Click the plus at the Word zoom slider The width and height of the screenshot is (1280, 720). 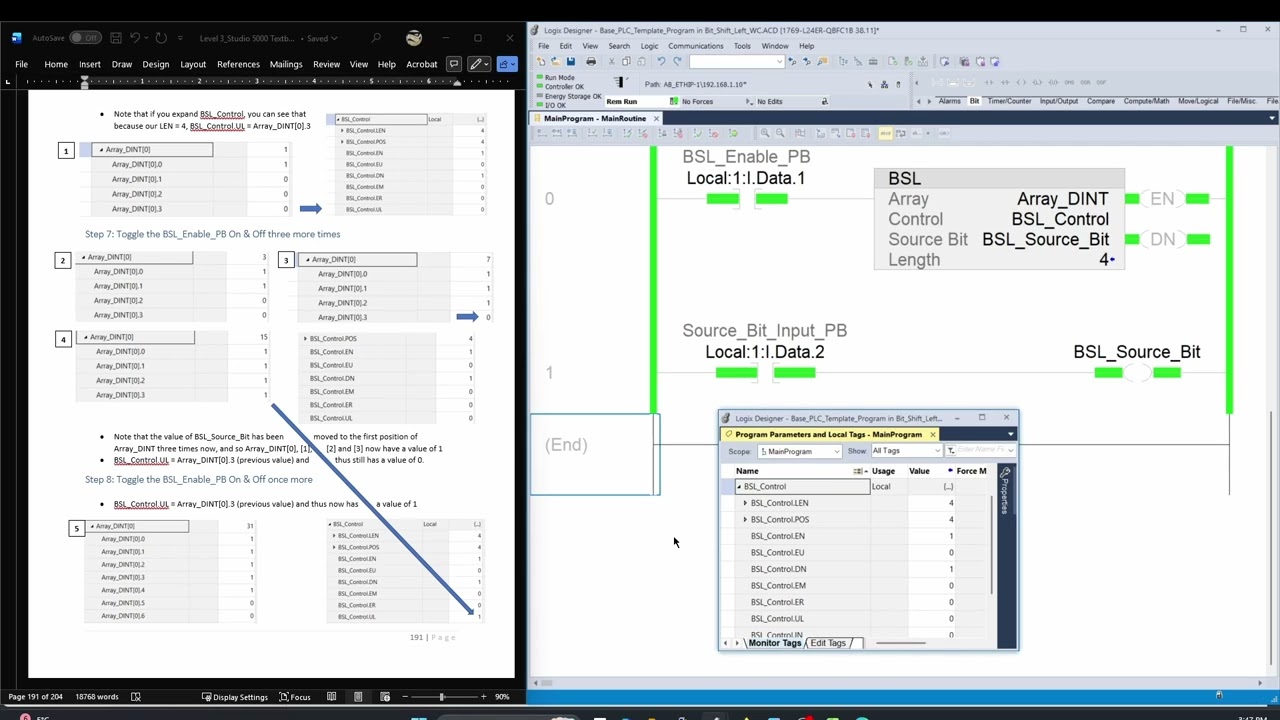pos(484,697)
